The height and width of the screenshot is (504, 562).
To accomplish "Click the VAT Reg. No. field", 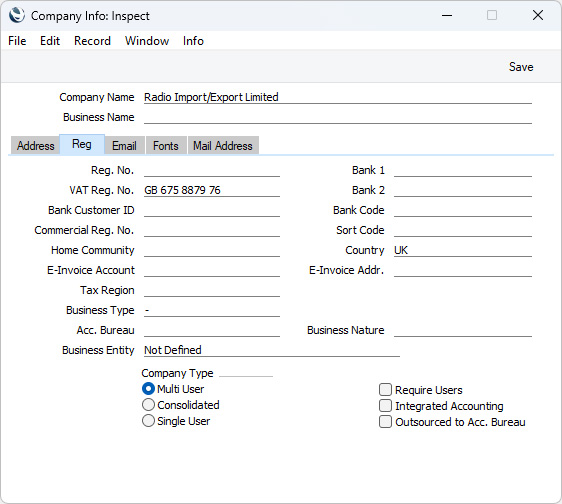I will pos(212,190).
